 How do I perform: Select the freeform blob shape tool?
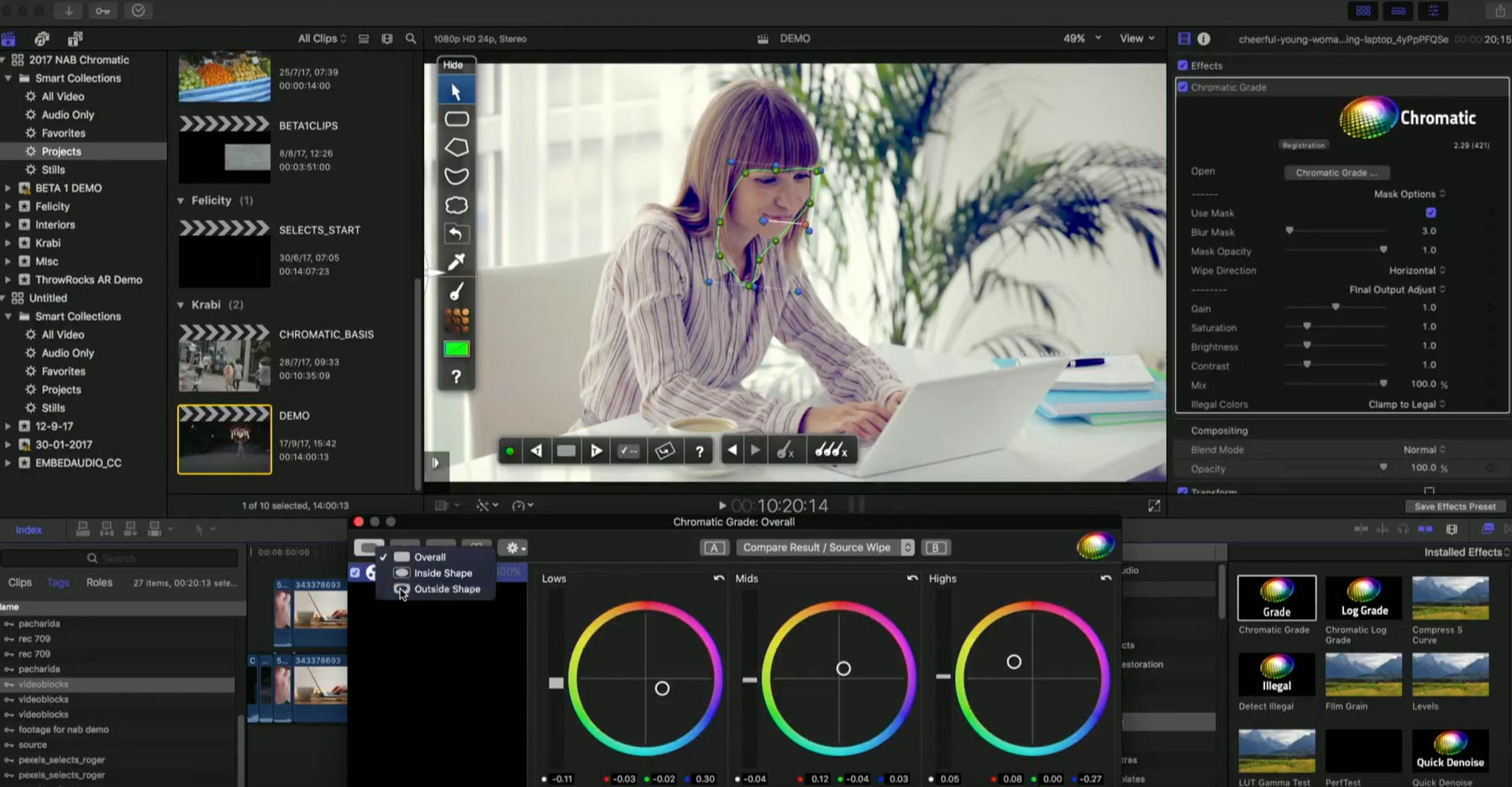click(x=456, y=205)
